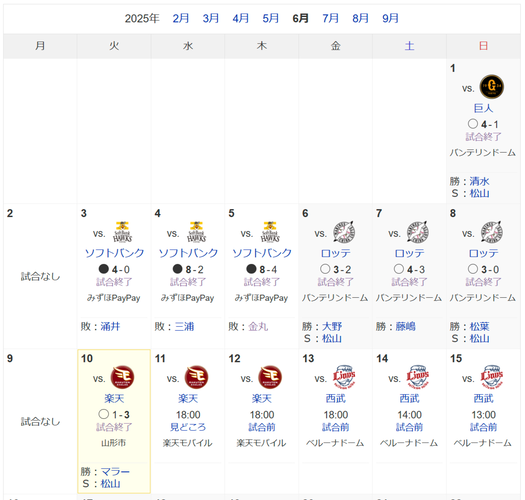Open 試合終了 link for June 10 game
This screenshot has height=500, width=525.
114,427
